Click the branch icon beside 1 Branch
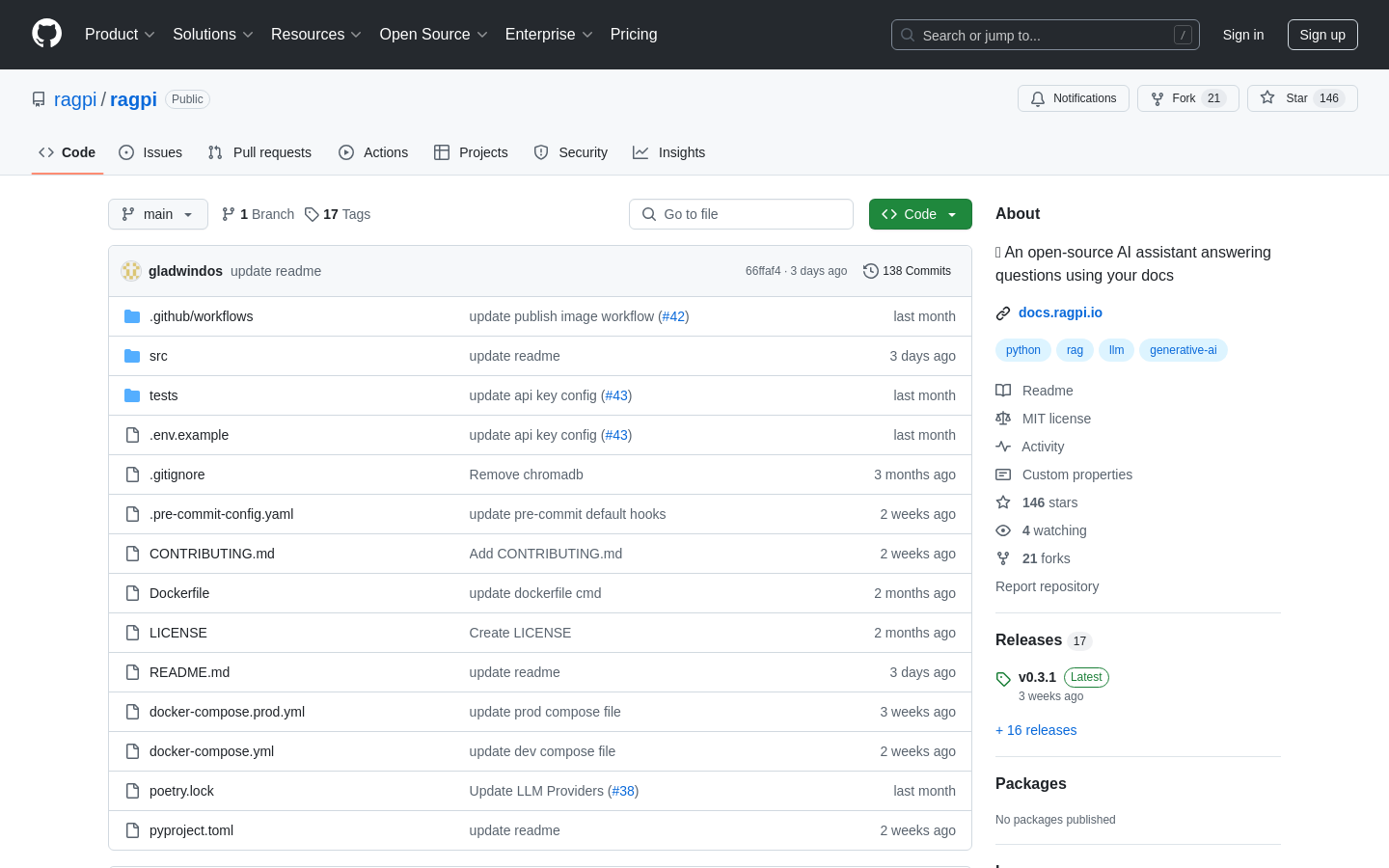 229,214
